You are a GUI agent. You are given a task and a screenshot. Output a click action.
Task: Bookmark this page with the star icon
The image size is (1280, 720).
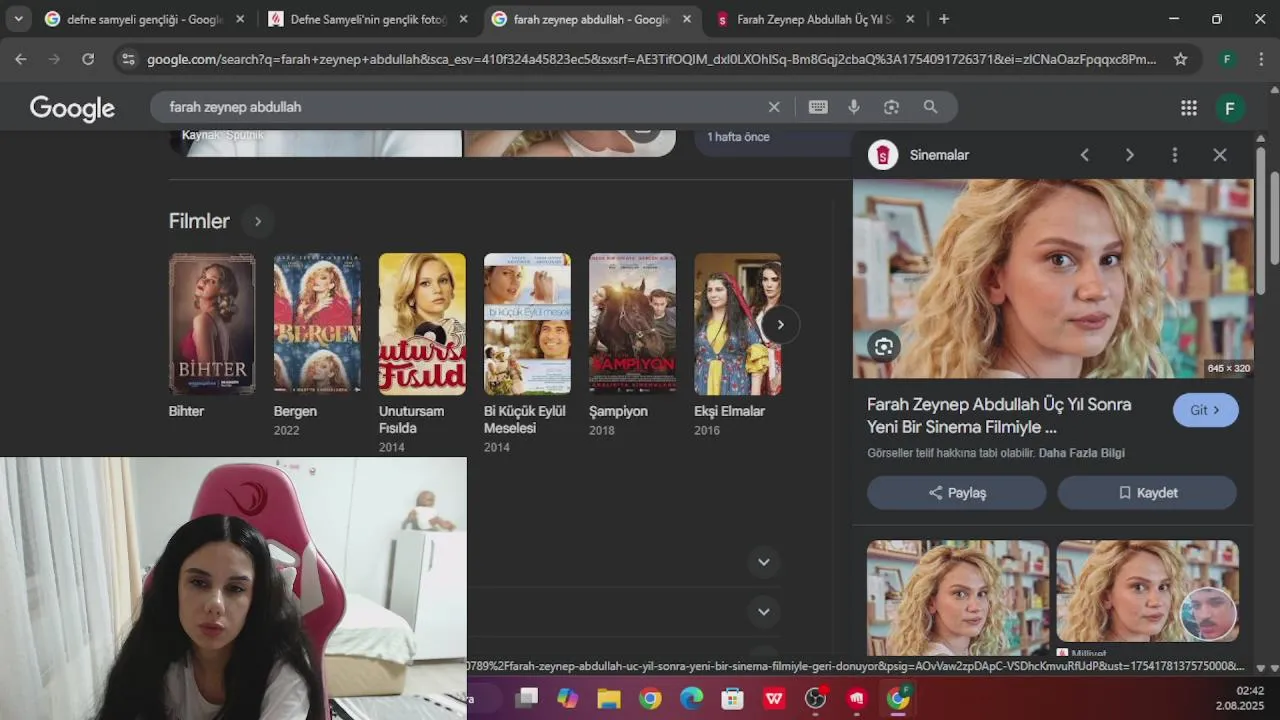pyautogui.click(x=1180, y=59)
